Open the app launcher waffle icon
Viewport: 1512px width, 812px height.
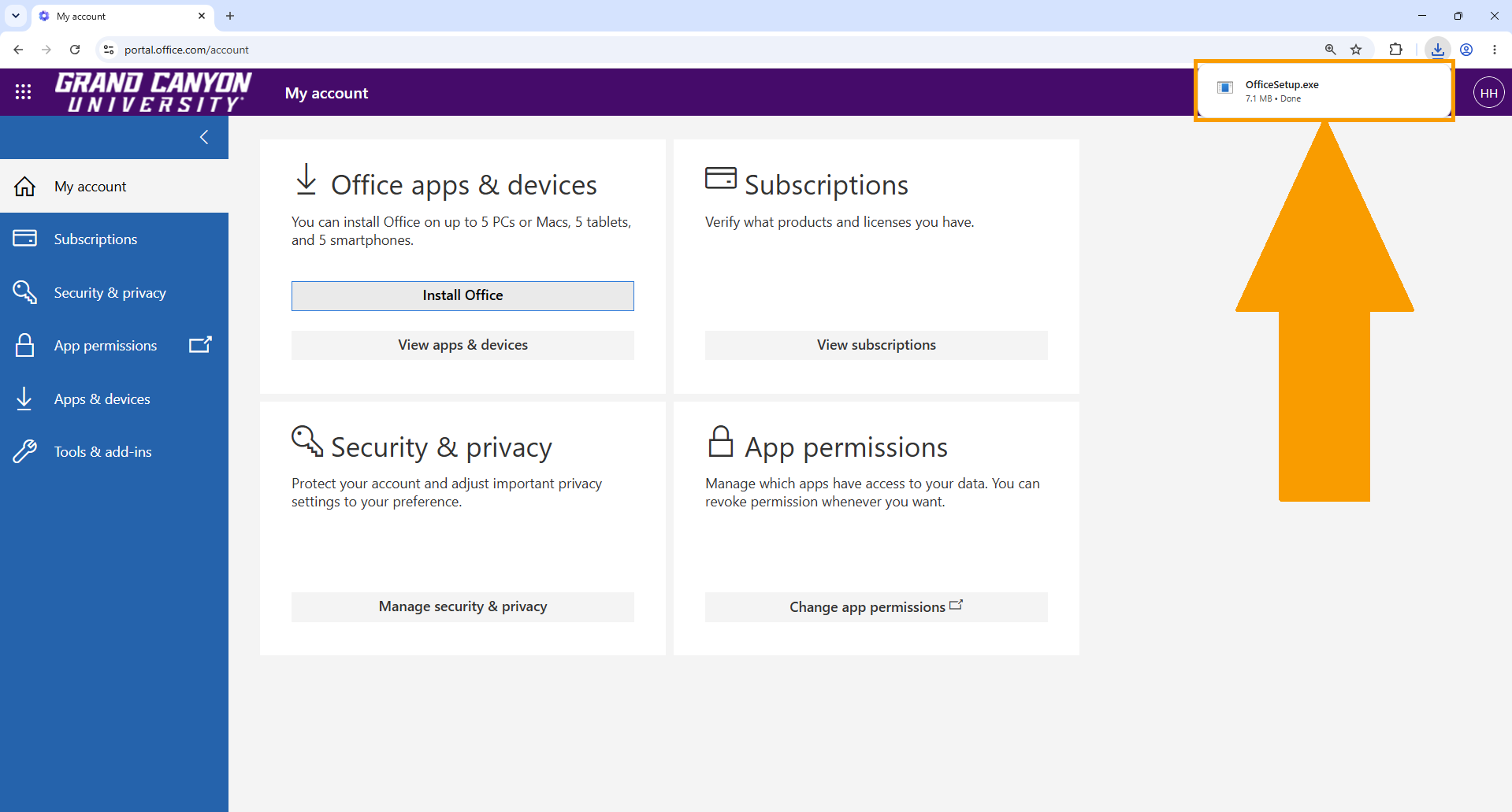(x=24, y=92)
